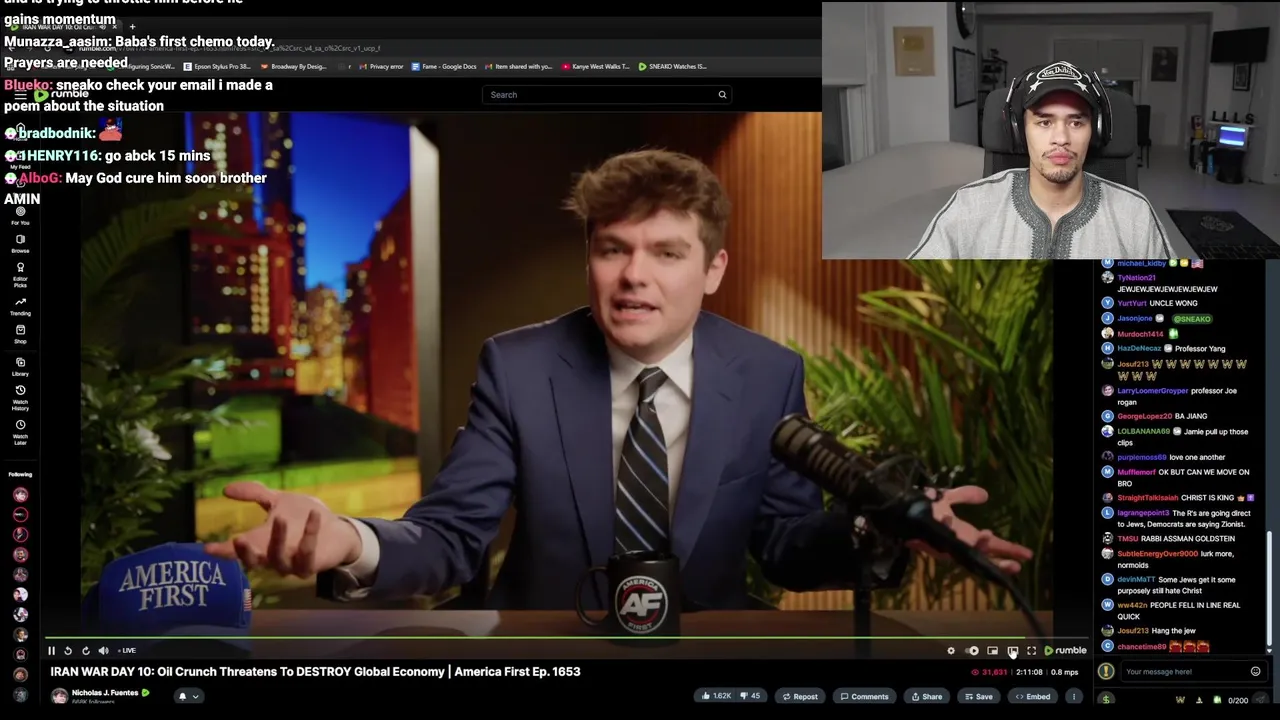Image resolution: width=1280 pixels, height=720 pixels.
Task: Click the 31,631 viewer count
Action: 989,672
